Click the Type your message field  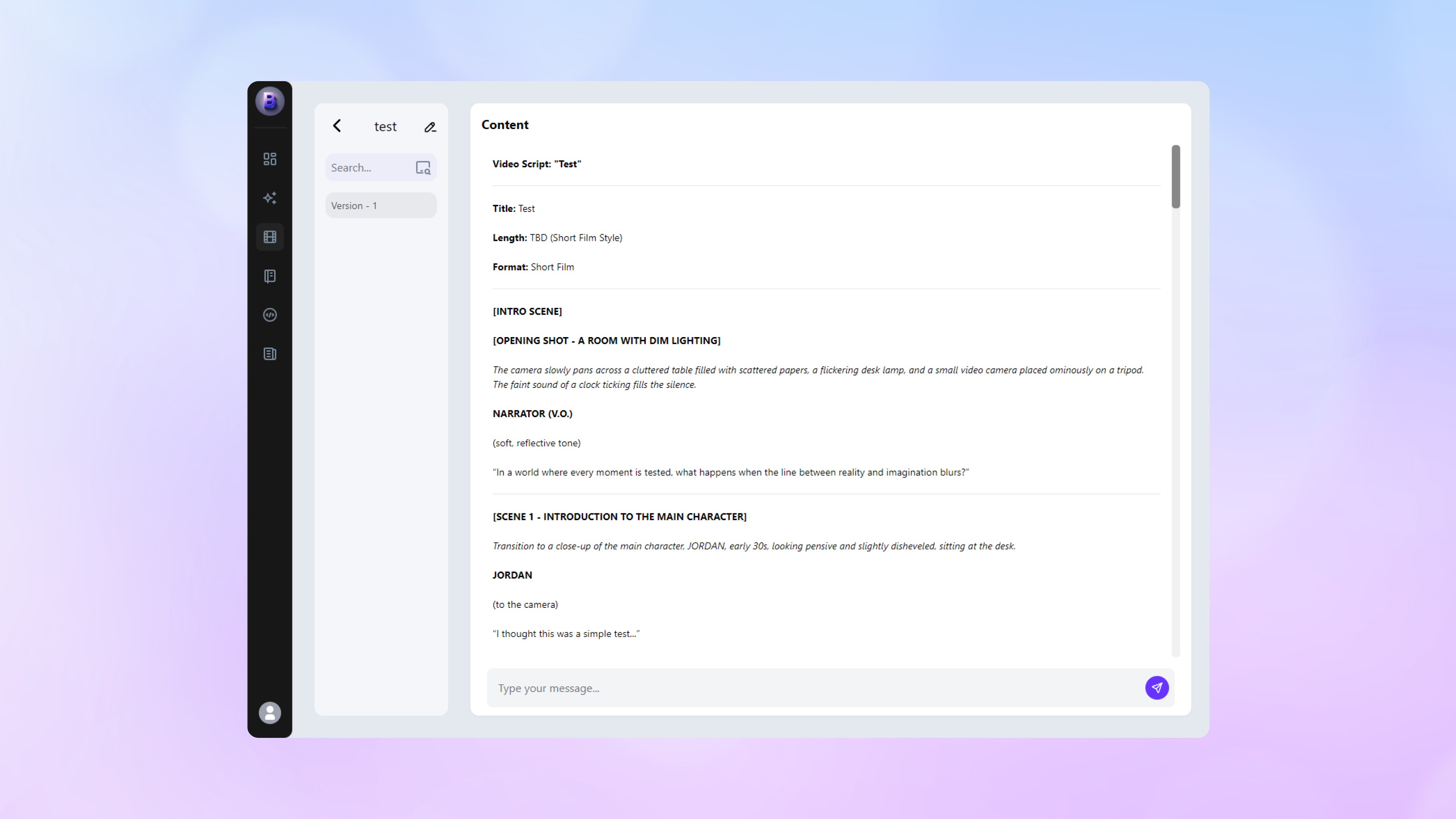tap(814, 688)
